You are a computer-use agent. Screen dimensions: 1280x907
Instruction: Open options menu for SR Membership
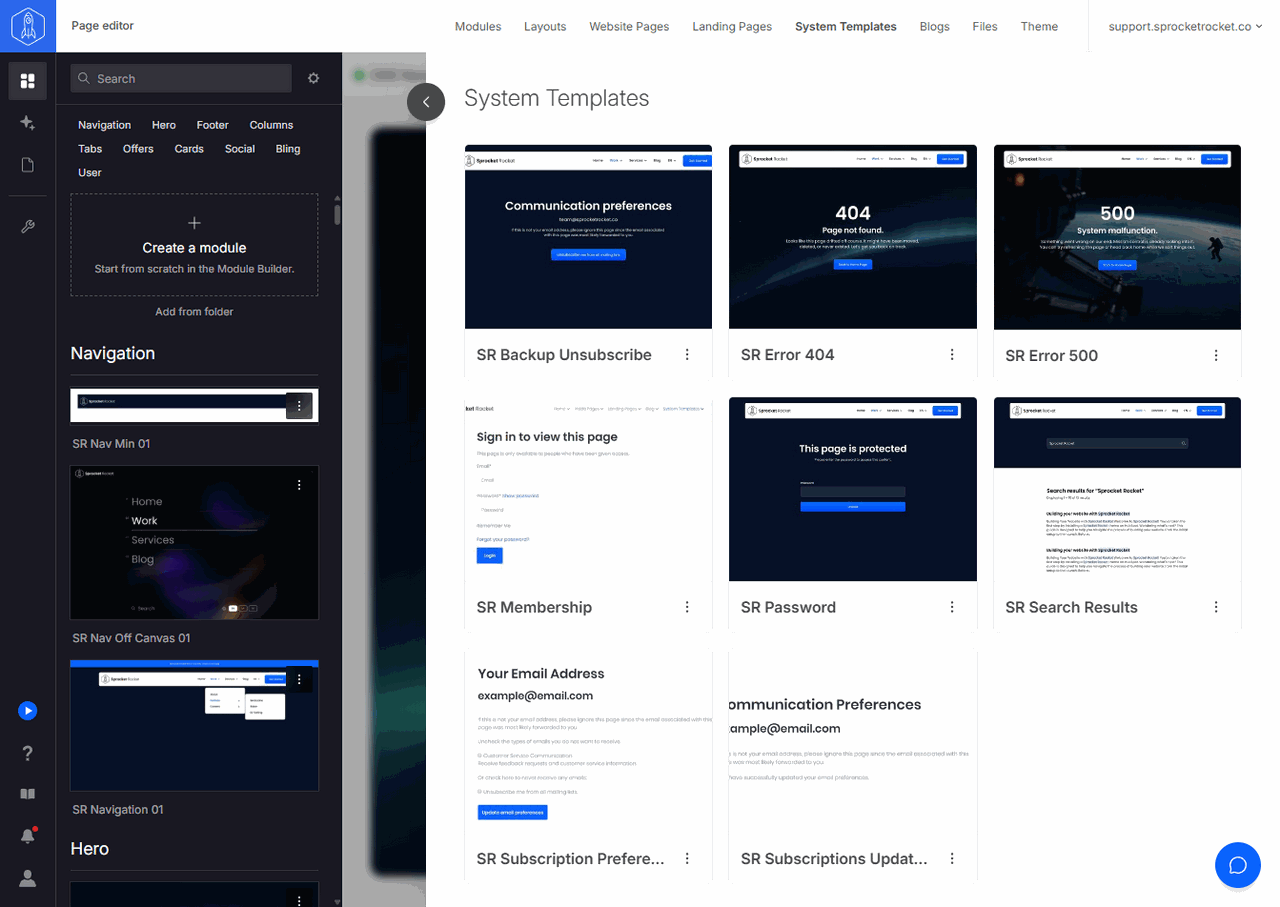pos(687,607)
